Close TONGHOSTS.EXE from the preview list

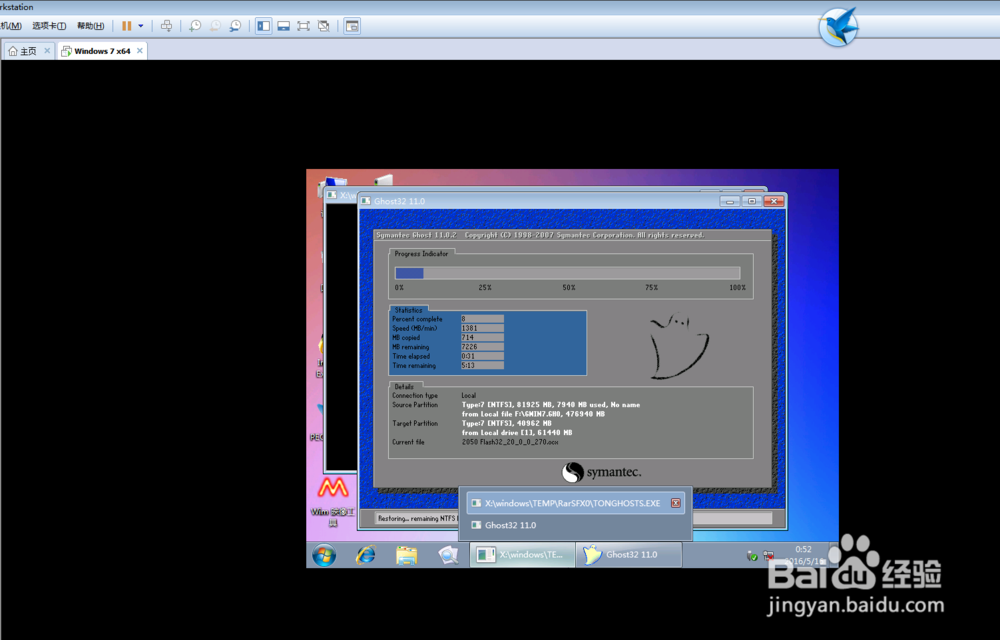click(x=675, y=504)
